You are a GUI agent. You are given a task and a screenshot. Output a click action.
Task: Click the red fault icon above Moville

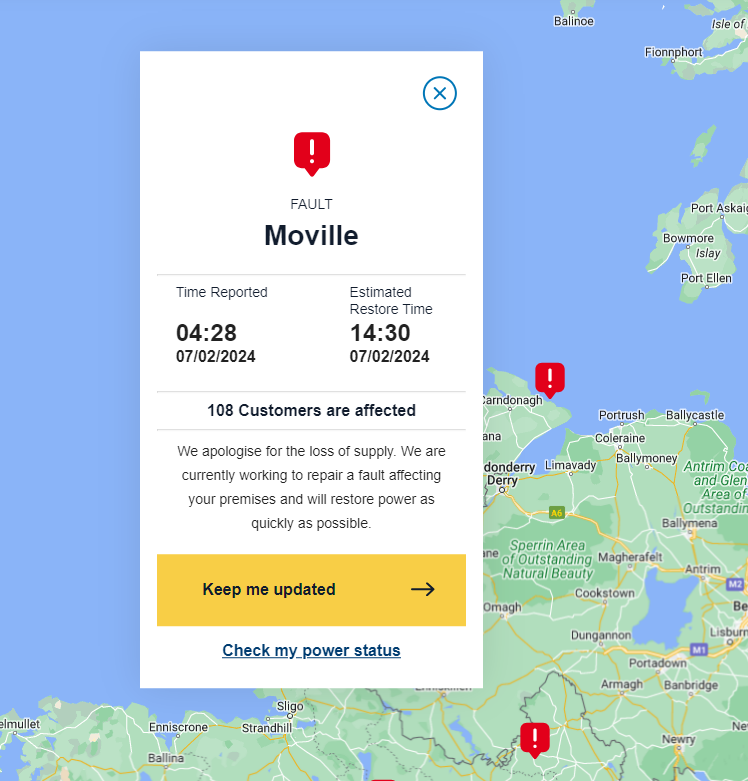(x=311, y=153)
